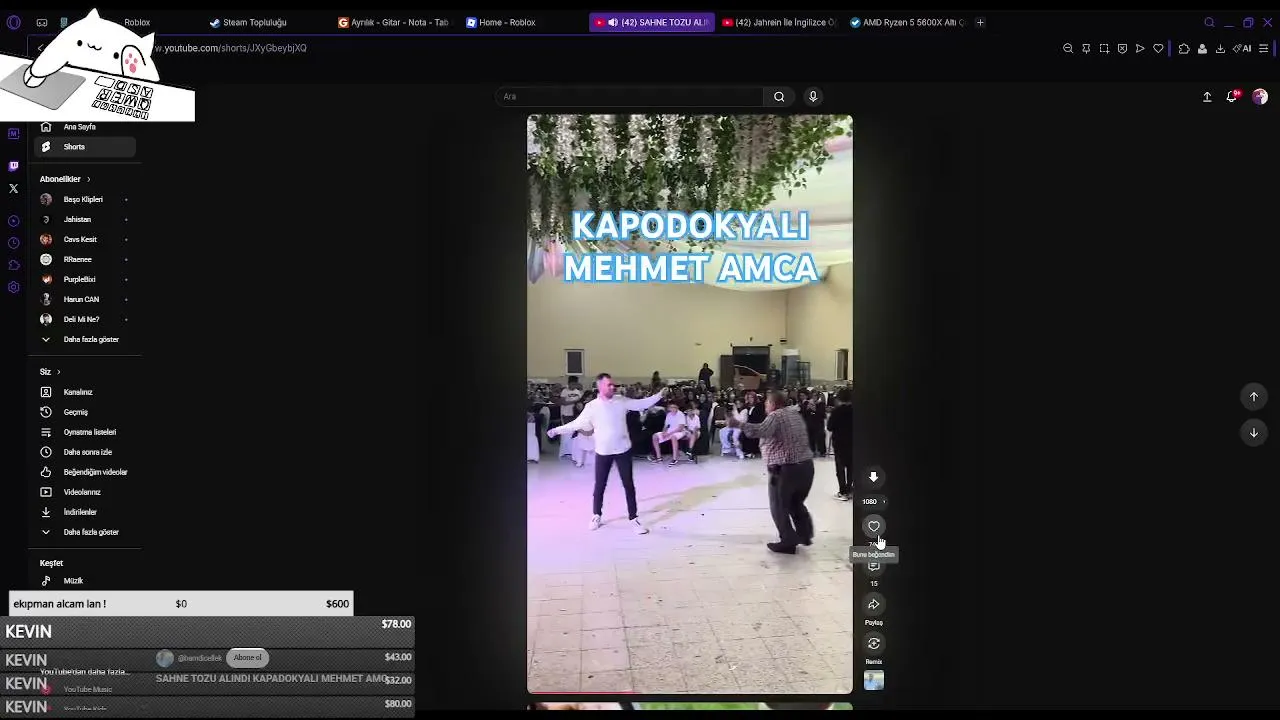1280x720 pixels.
Task: Expand Siz section with Daha fazla göster
Action: [x=85, y=532]
